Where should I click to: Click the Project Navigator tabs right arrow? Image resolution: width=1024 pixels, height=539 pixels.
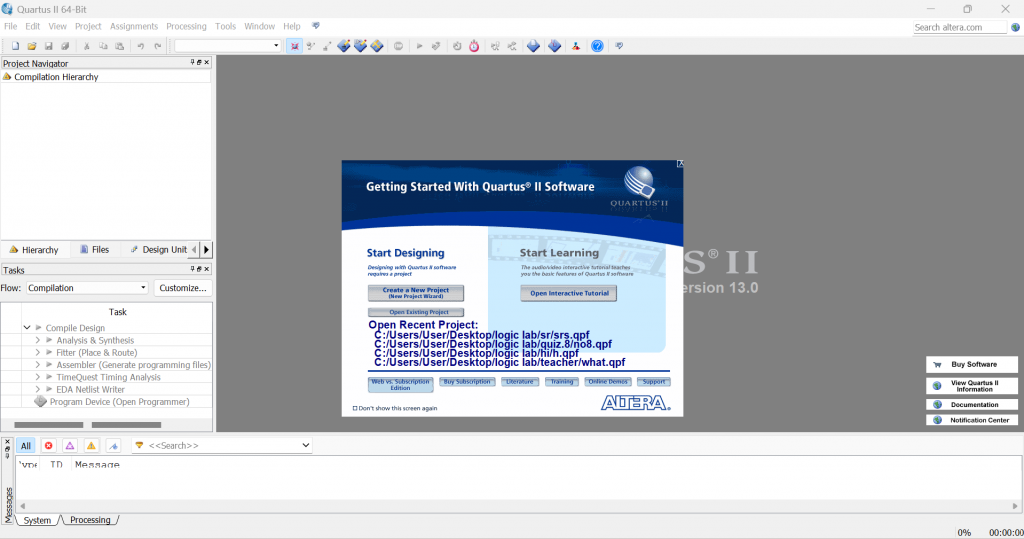point(206,250)
